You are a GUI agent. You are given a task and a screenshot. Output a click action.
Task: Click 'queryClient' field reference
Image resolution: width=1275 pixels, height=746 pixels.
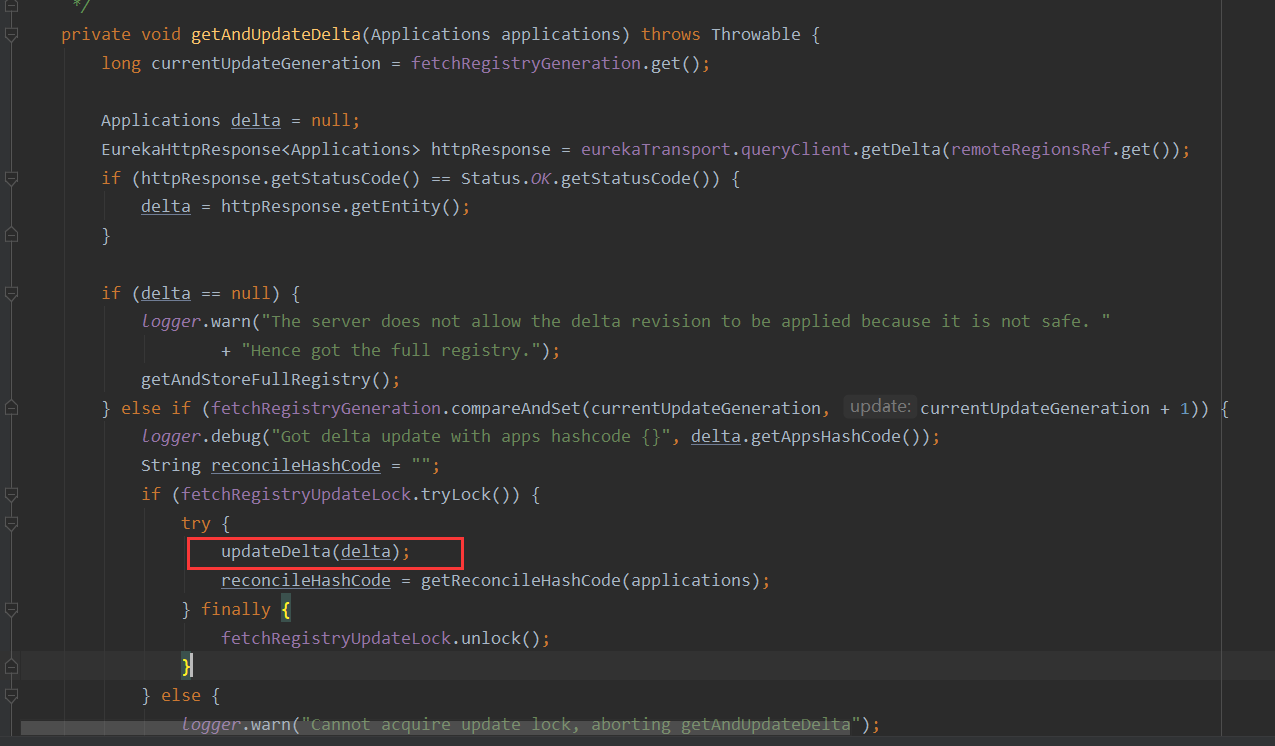pos(796,149)
